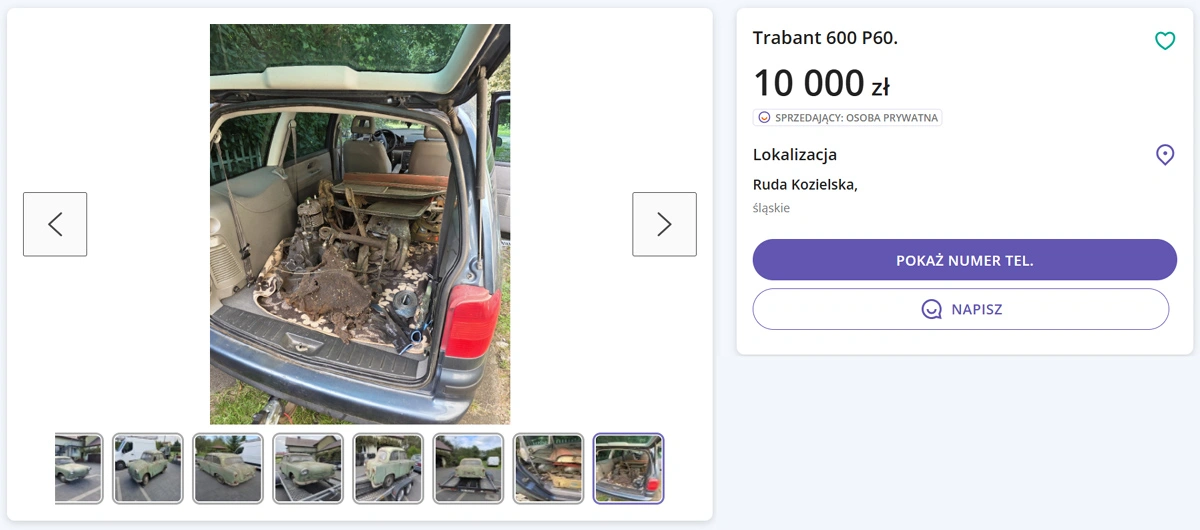Viewport: 1200px width, 530px height.
Task: Select fourth thumbnail with Trabant near house
Action: tap(308, 468)
